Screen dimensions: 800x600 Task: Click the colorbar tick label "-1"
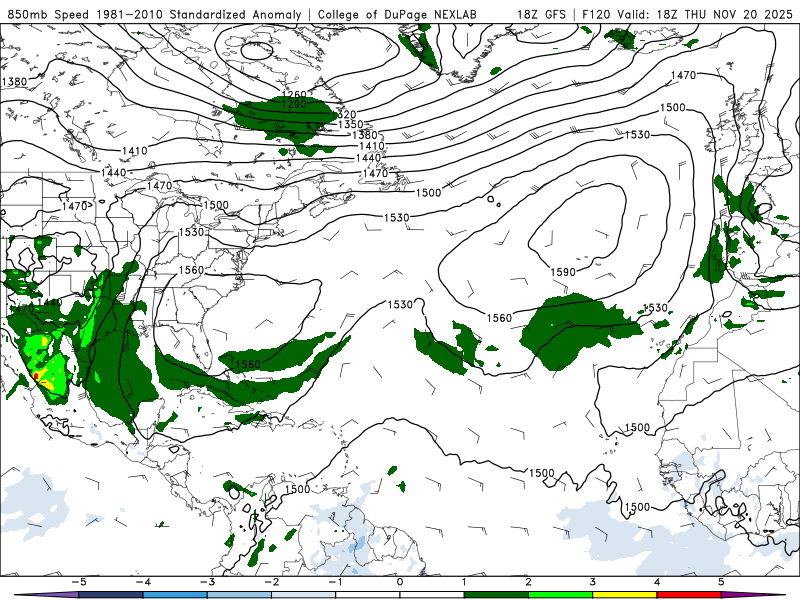(x=336, y=582)
